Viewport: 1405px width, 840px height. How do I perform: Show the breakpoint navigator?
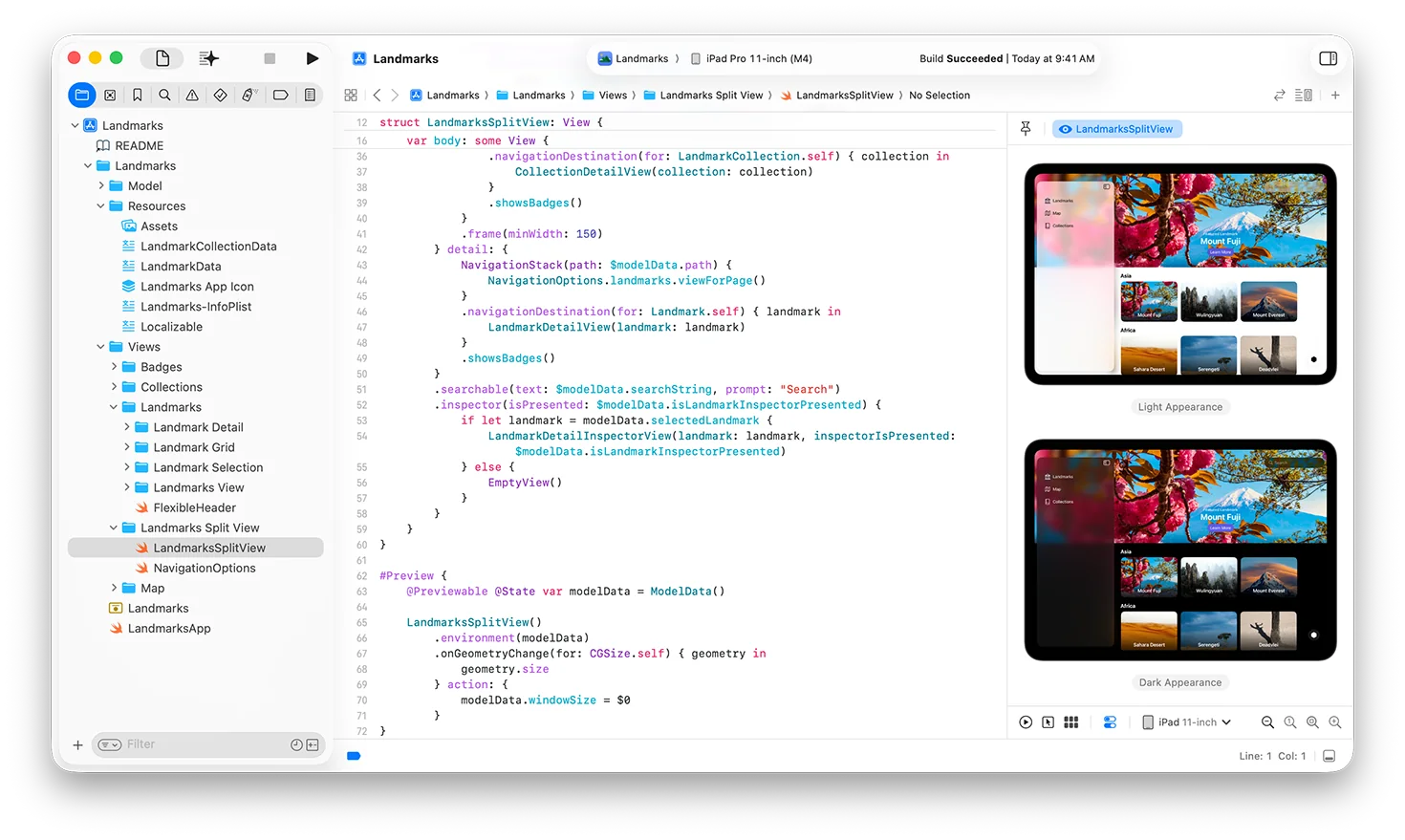[280, 95]
